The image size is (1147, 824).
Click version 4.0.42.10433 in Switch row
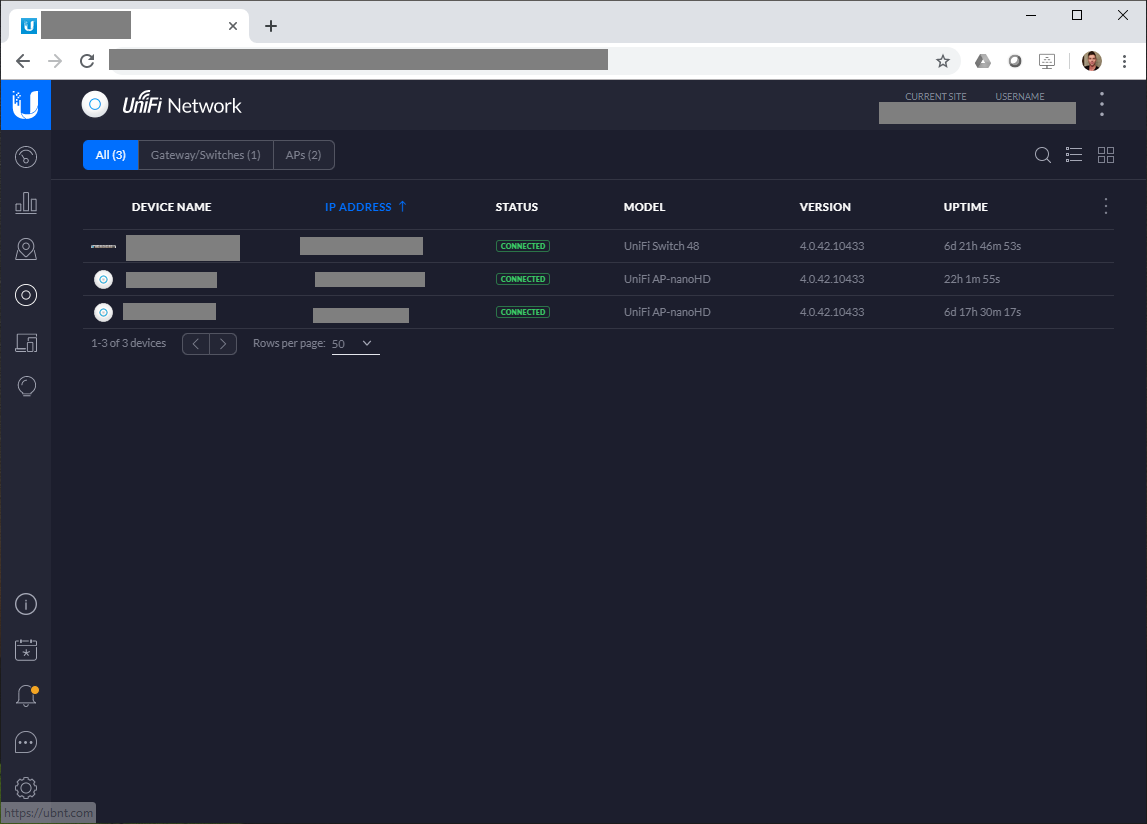click(832, 246)
